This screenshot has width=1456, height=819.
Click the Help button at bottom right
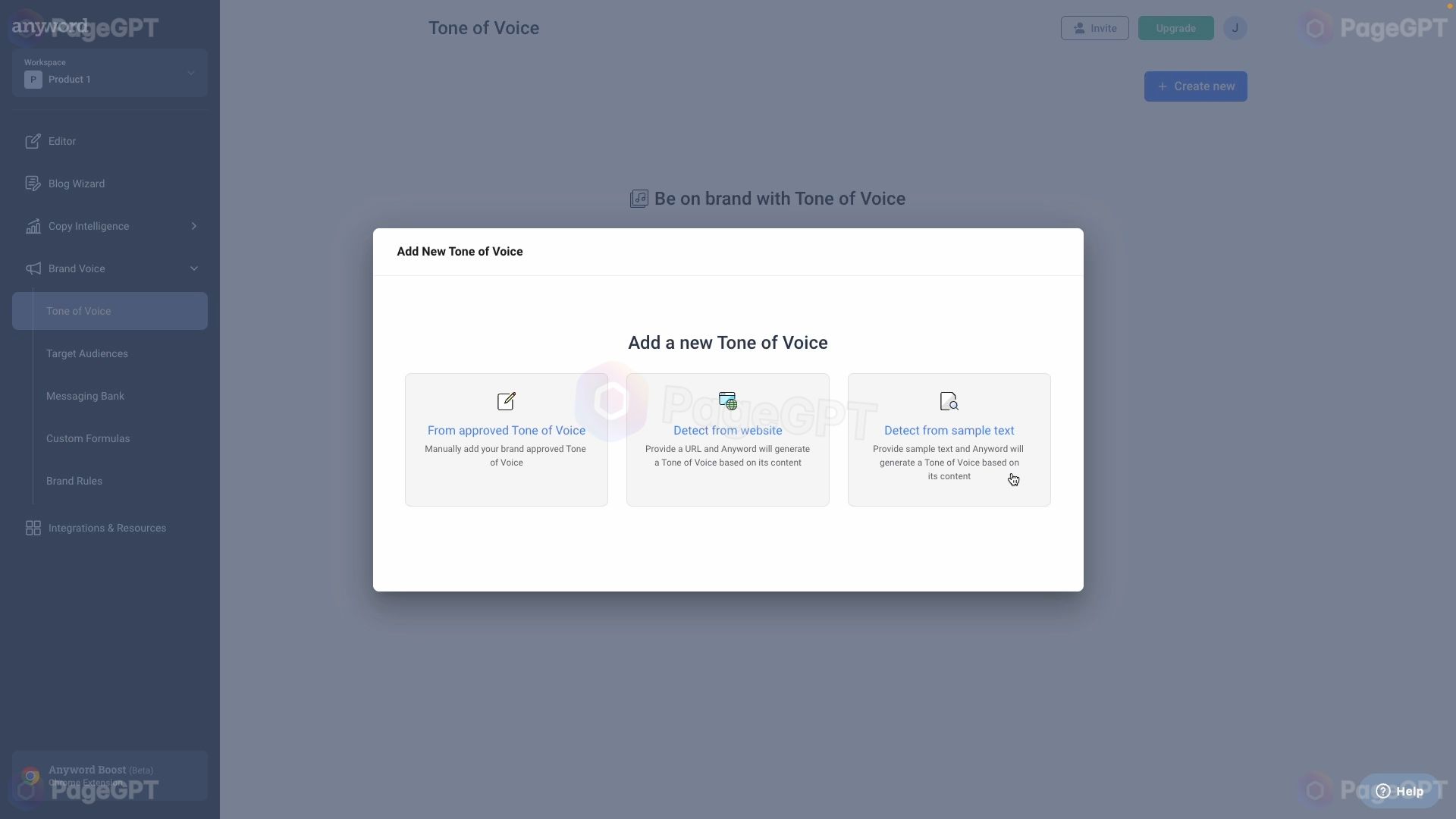click(1401, 792)
